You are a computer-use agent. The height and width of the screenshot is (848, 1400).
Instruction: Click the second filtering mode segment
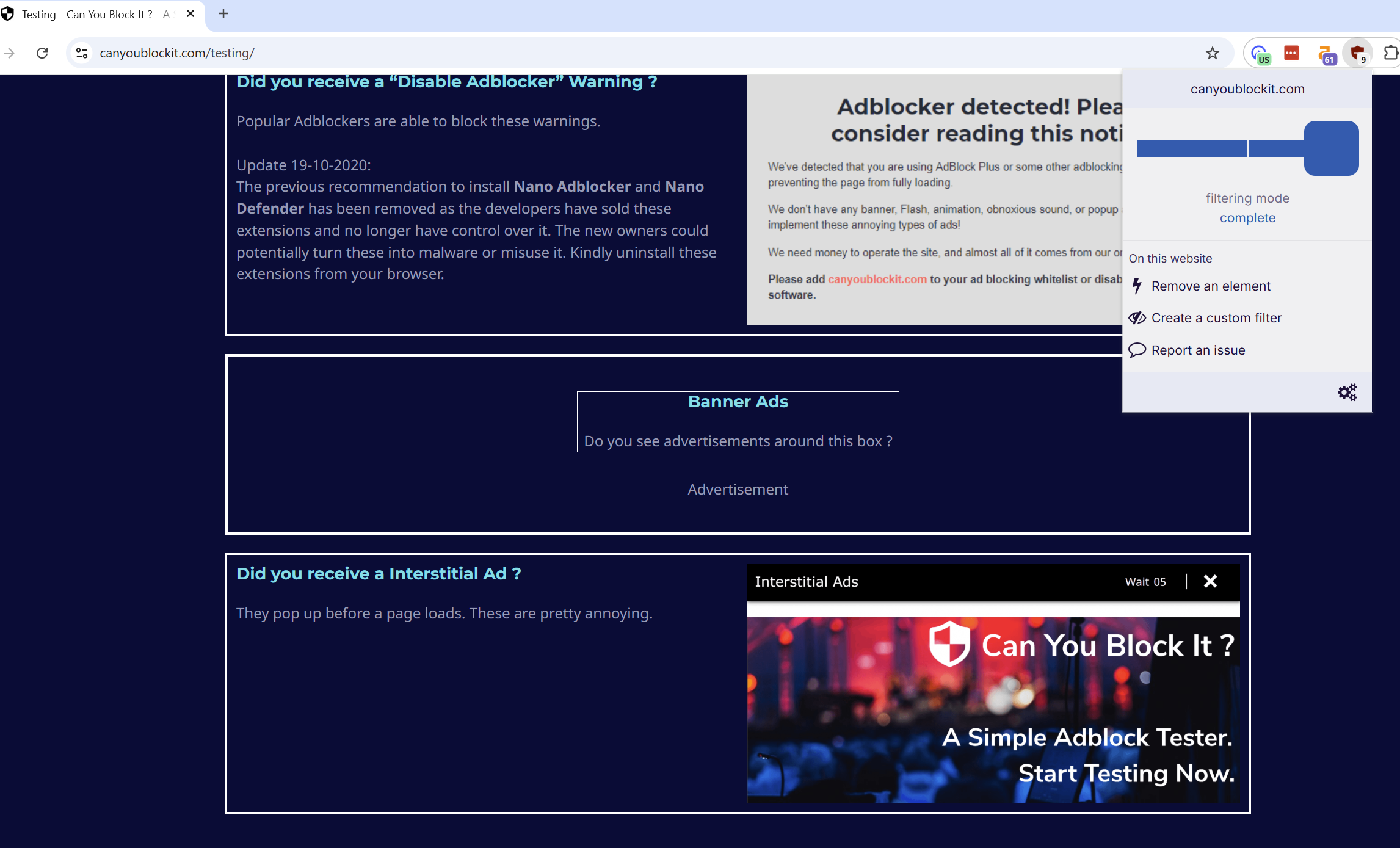pos(1219,148)
